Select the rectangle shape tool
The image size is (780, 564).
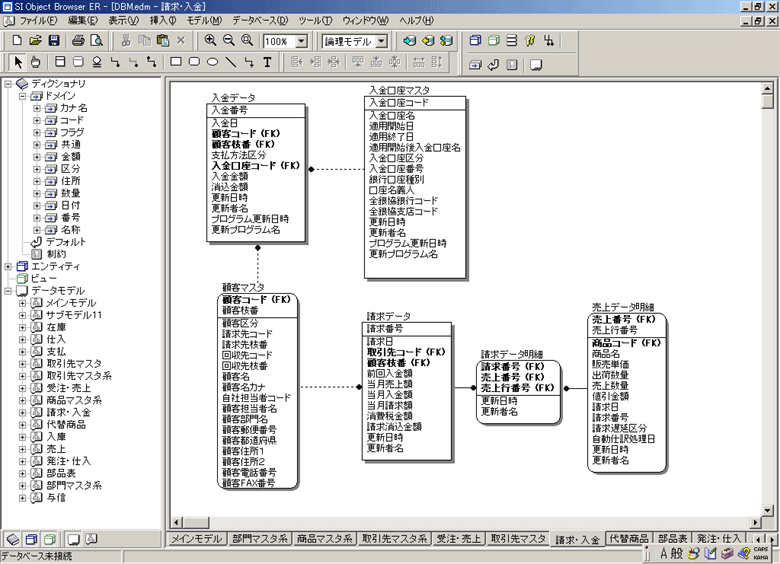pos(176,62)
